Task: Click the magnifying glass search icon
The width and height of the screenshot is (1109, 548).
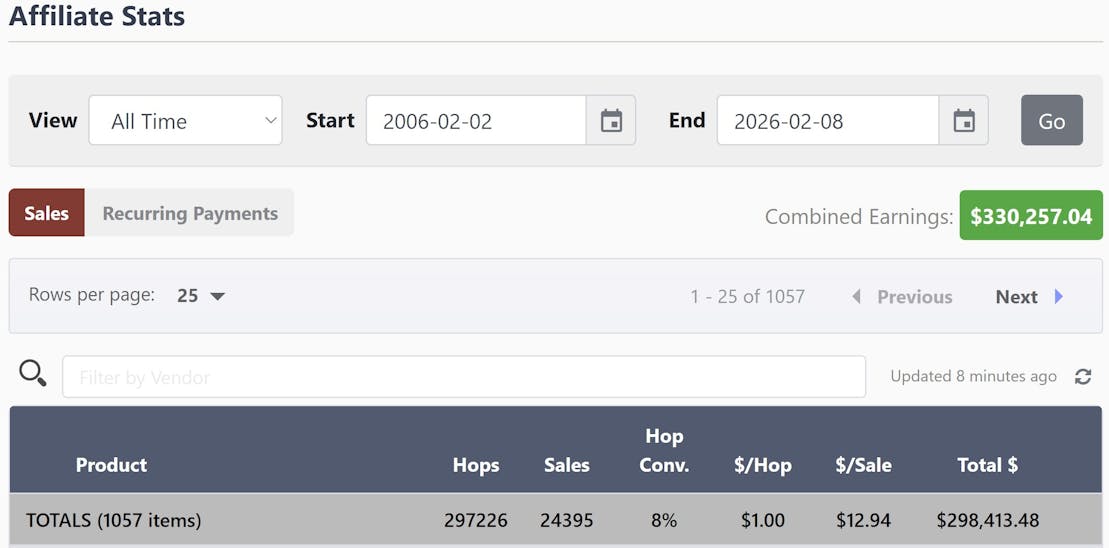Action: [33, 374]
